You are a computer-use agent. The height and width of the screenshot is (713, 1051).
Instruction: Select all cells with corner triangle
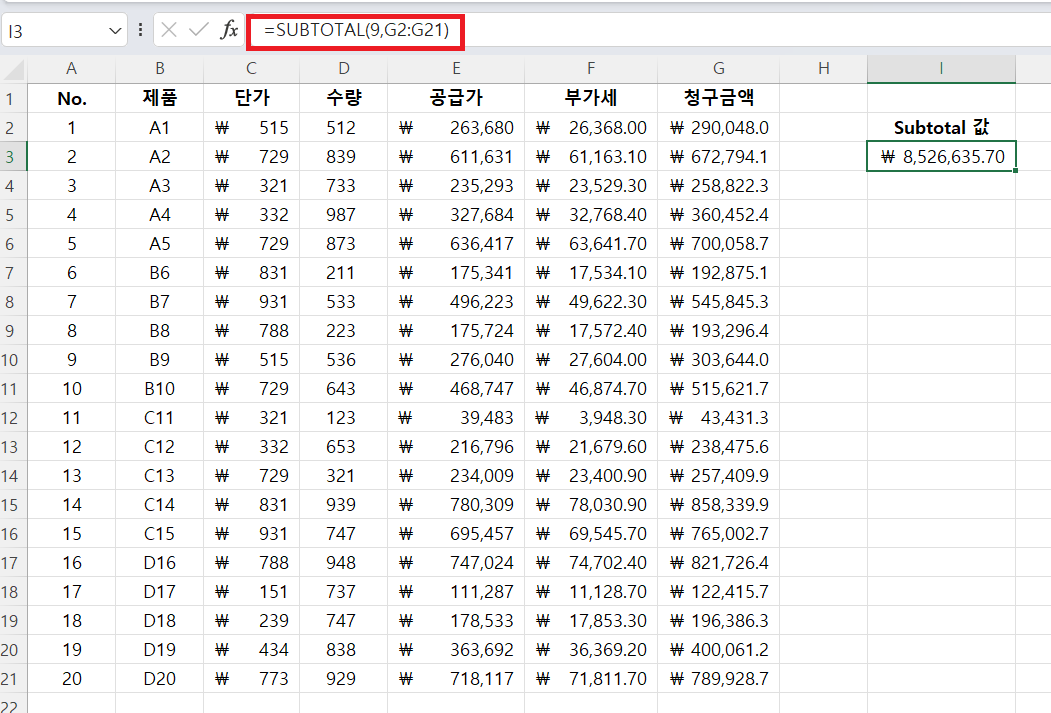[13, 69]
